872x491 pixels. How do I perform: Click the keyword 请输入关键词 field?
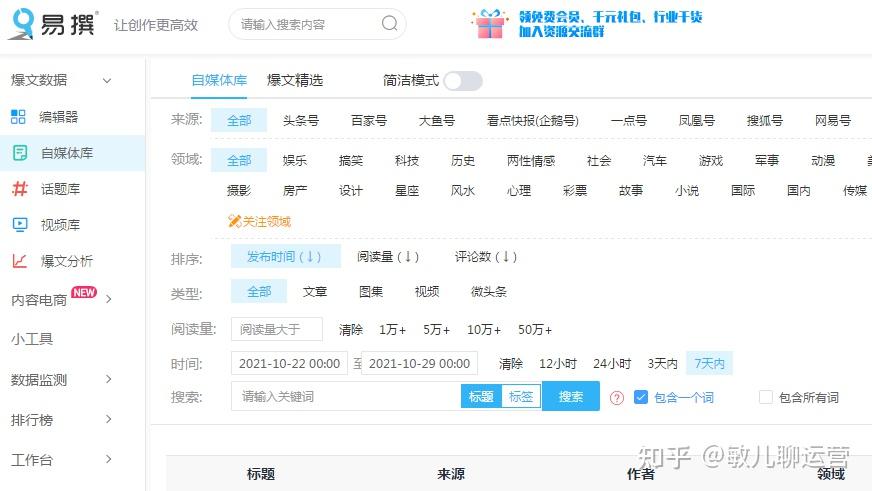tap(346, 396)
